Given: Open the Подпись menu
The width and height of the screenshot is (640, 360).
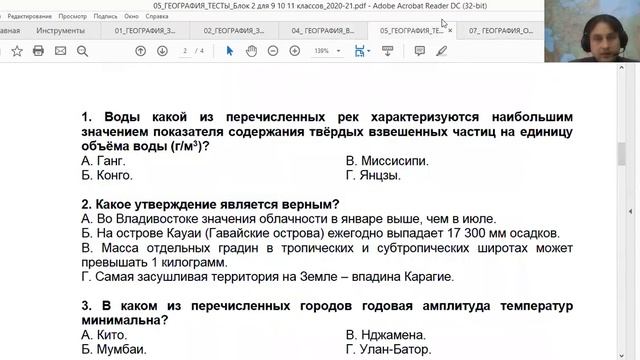Looking at the screenshot, I should (x=105, y=16).
